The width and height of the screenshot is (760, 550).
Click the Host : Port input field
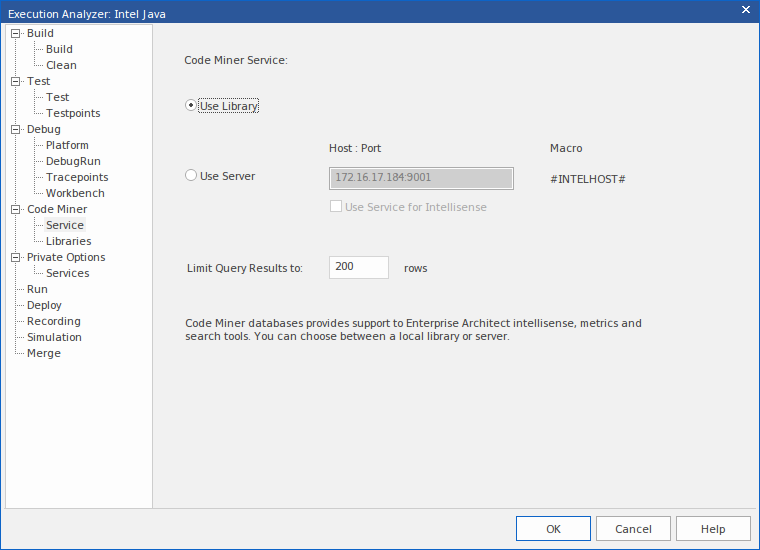(421, 178)
